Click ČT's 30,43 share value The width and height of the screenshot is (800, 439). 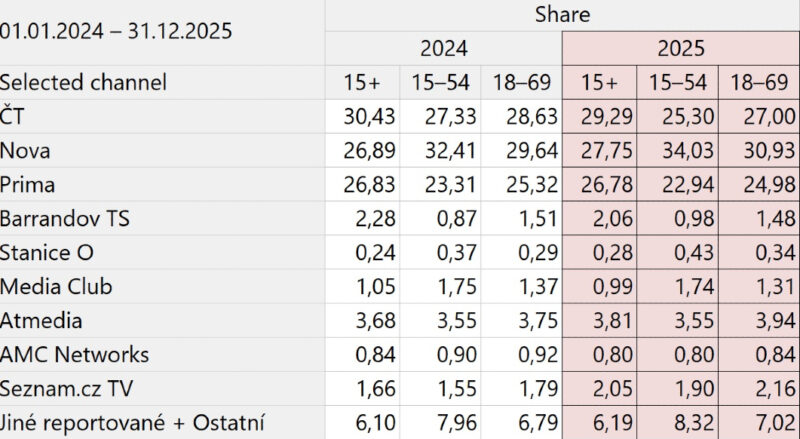pos(364,116)
